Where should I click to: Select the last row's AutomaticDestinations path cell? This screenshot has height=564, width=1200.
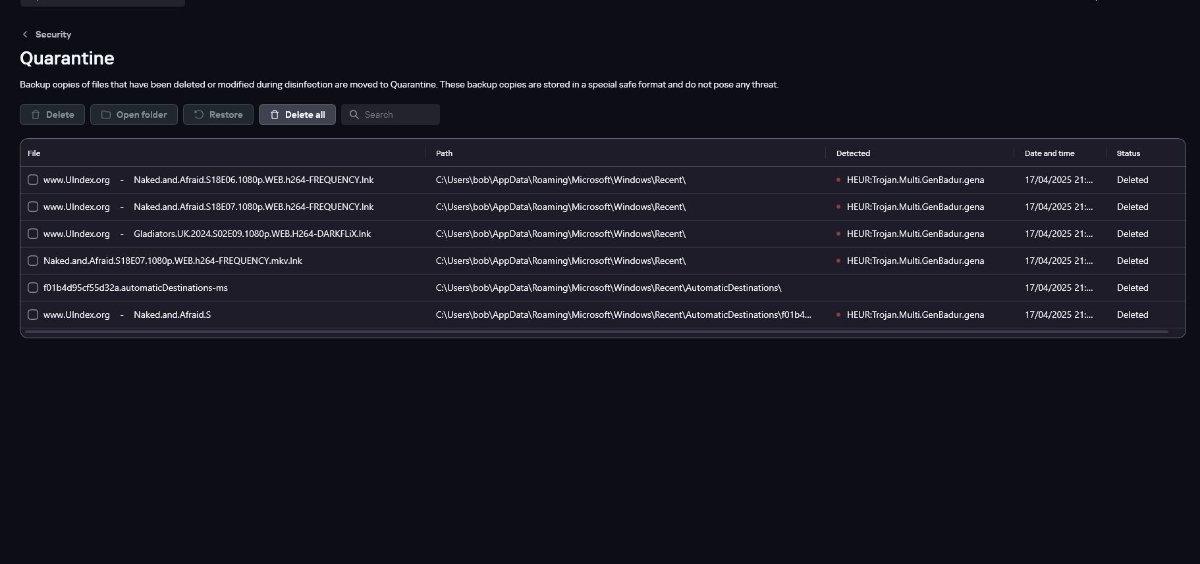pos(624,315)
